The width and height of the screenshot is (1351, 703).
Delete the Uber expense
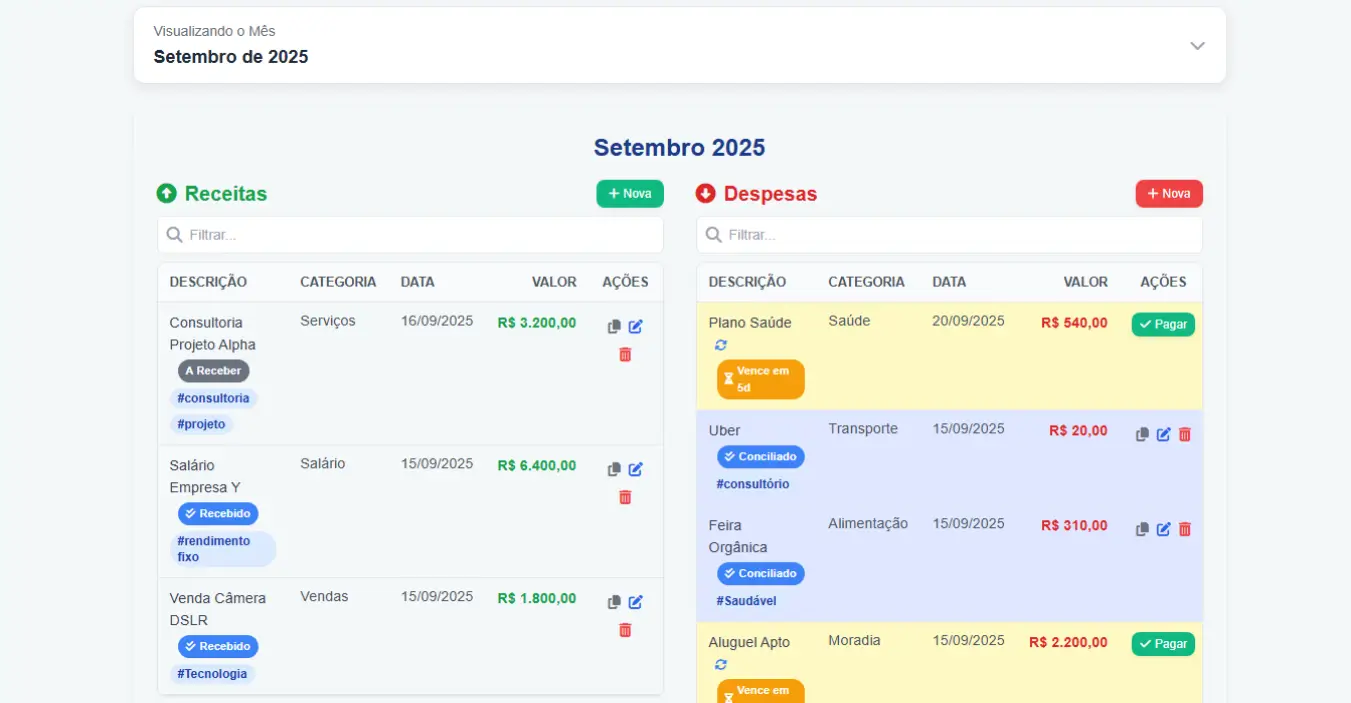[x=1185, y=434]
